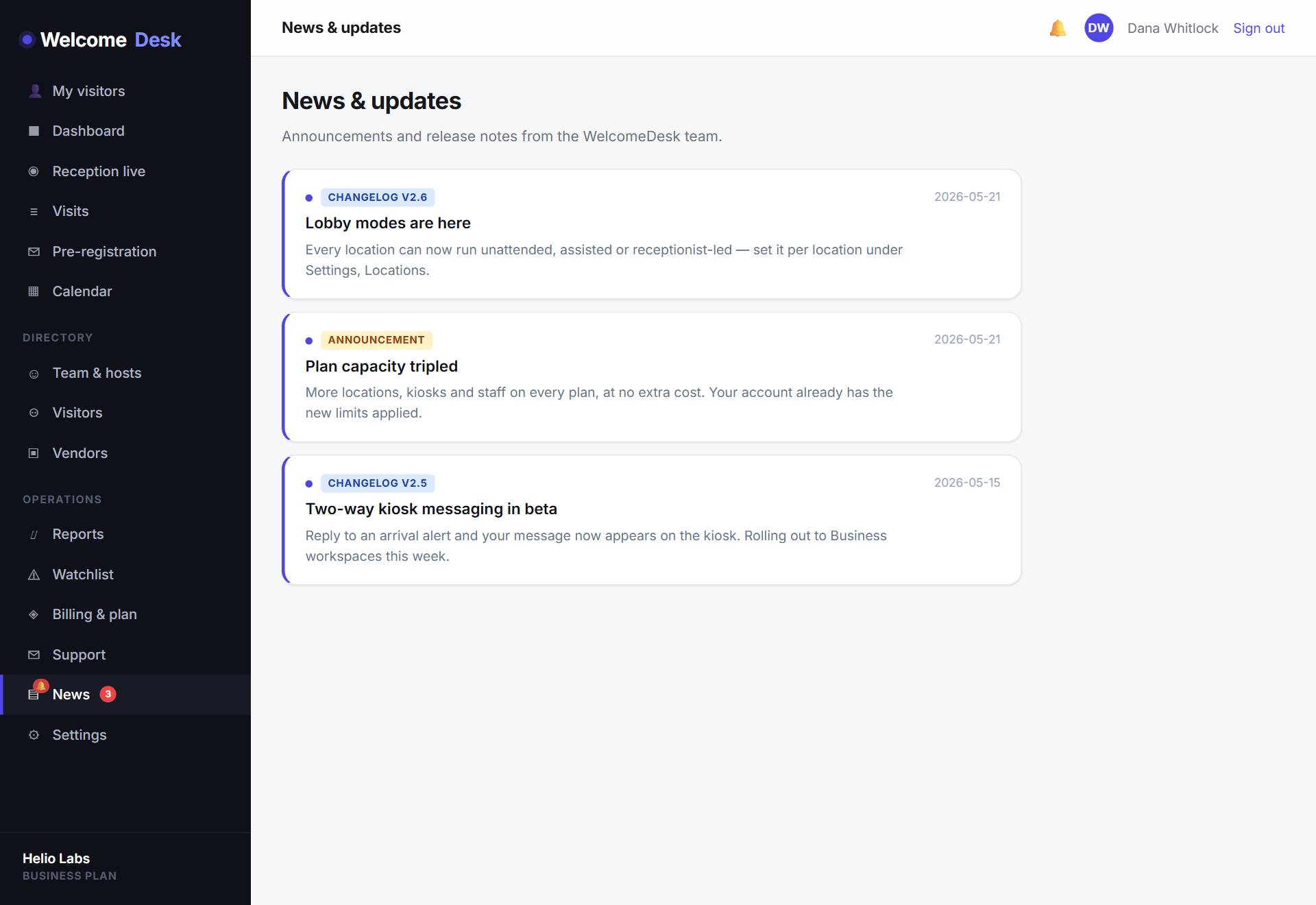The height and width of the screenshot is (905, 1316).
Task: Select Visits in the sidebar
Action: [125, 211]
